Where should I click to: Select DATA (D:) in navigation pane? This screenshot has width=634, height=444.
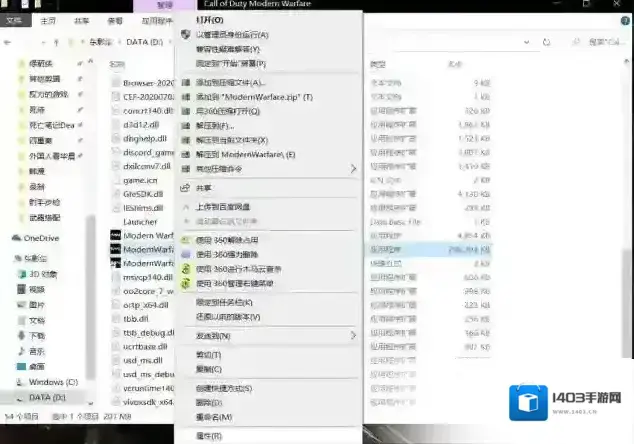click(x=47, y=397)
